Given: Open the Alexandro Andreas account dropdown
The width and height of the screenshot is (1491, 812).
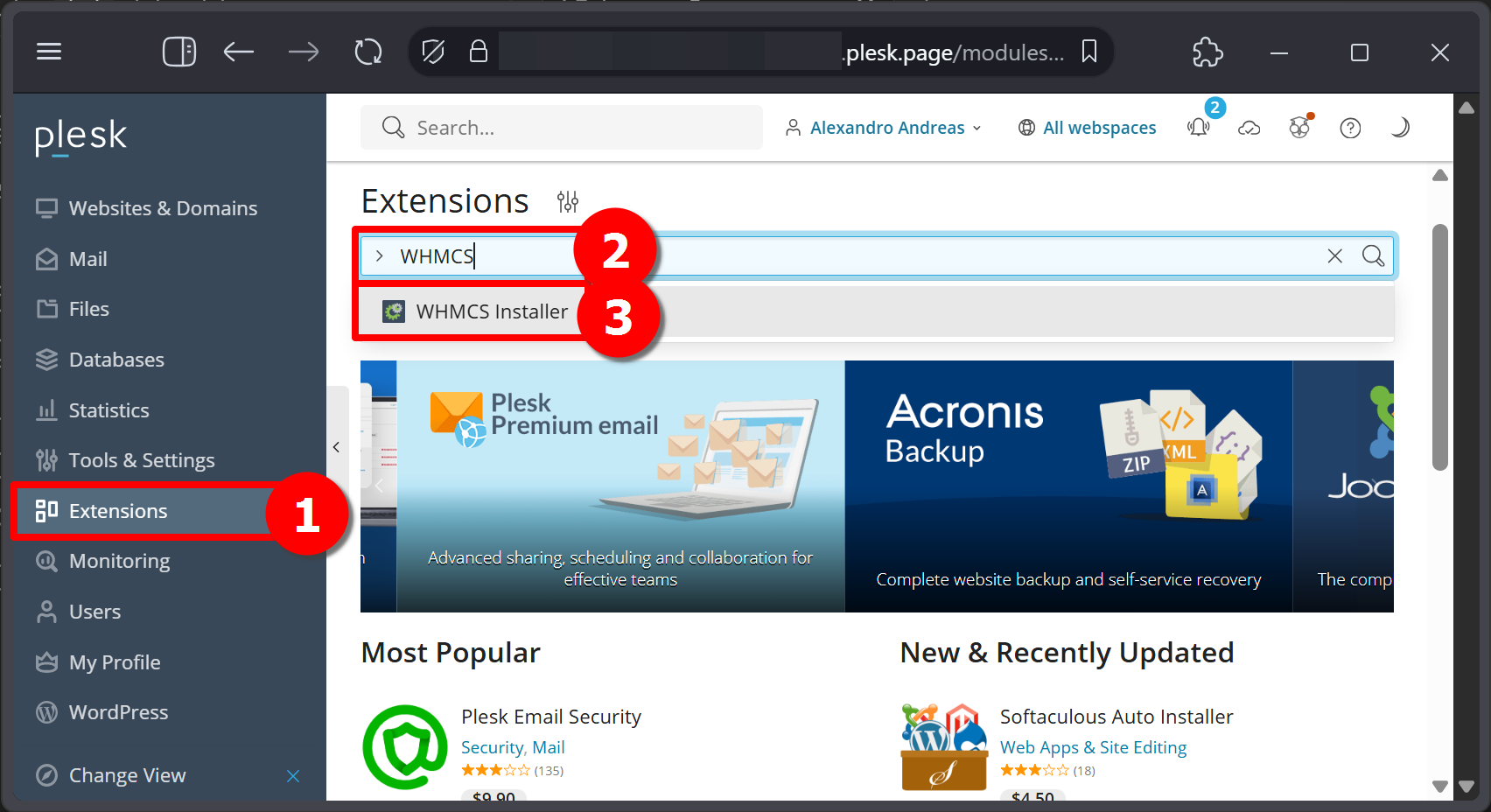Looking at the screenshot, I should (884, 128).
